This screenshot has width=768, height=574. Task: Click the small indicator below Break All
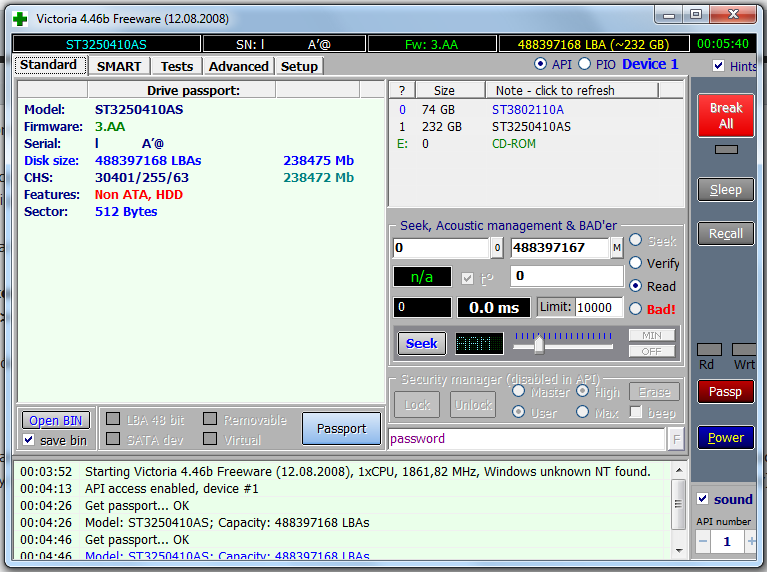pyautogui.click(x=726, y=150)
